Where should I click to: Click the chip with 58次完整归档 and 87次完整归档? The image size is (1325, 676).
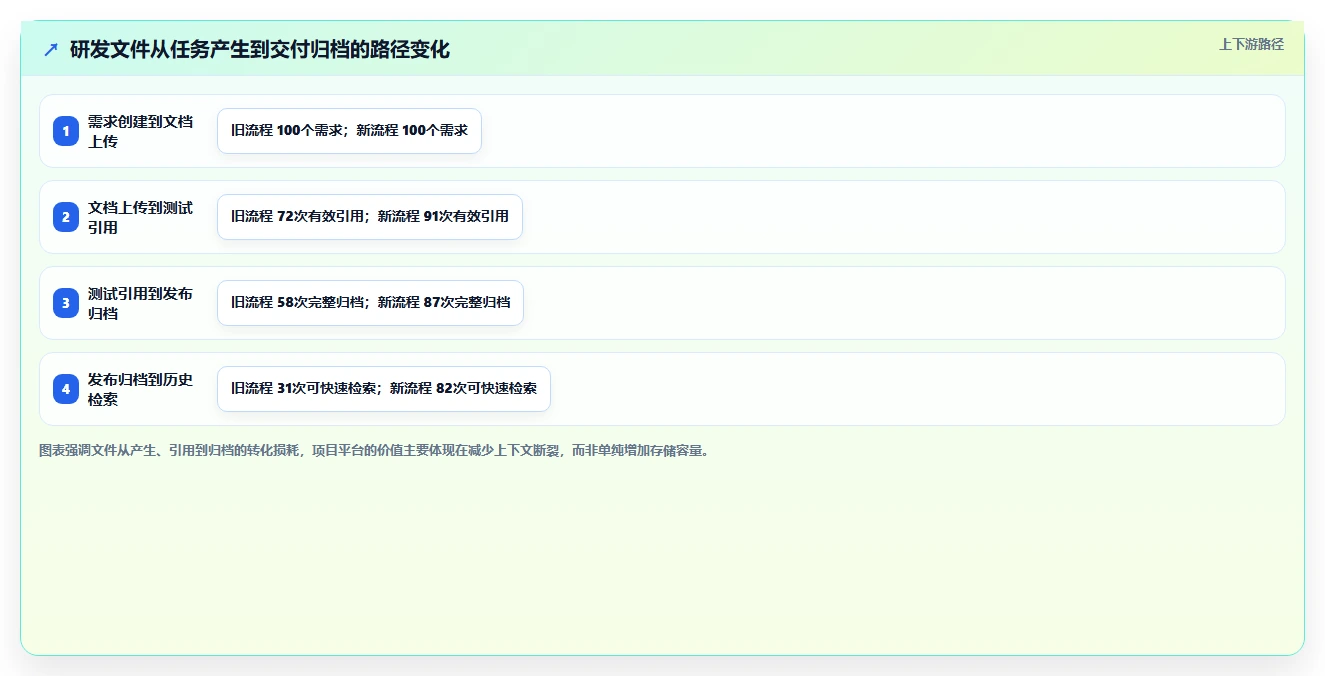[370, 303]
